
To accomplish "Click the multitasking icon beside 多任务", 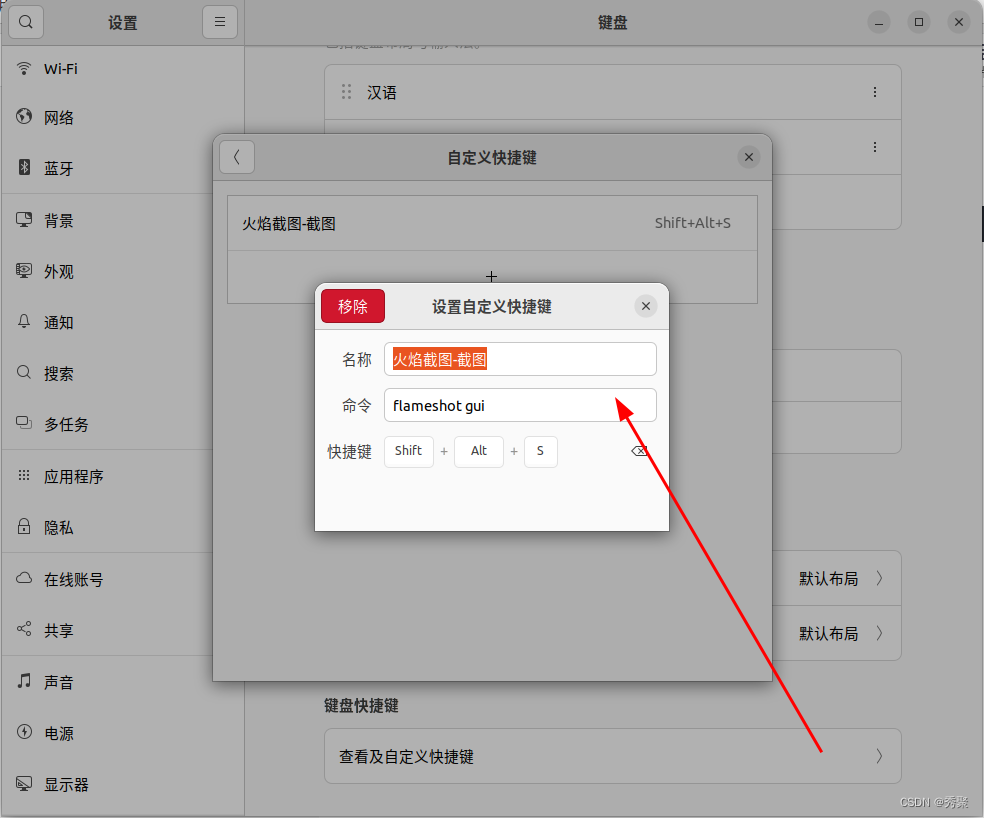I will 24,422.
